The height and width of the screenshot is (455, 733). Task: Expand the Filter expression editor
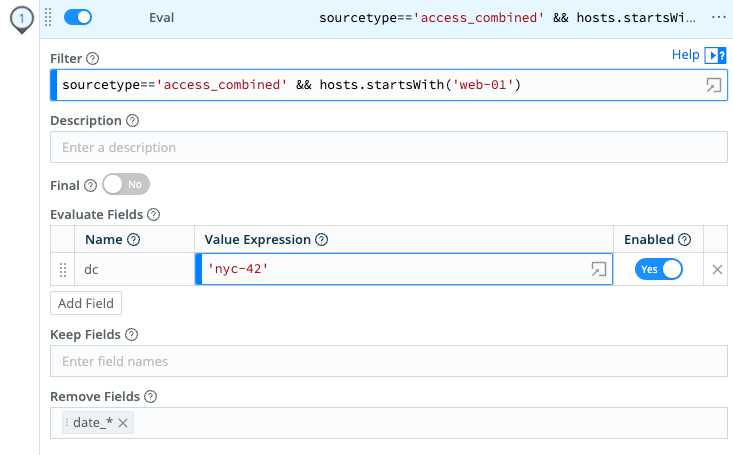pyautogui.click(x=712, y=86)
